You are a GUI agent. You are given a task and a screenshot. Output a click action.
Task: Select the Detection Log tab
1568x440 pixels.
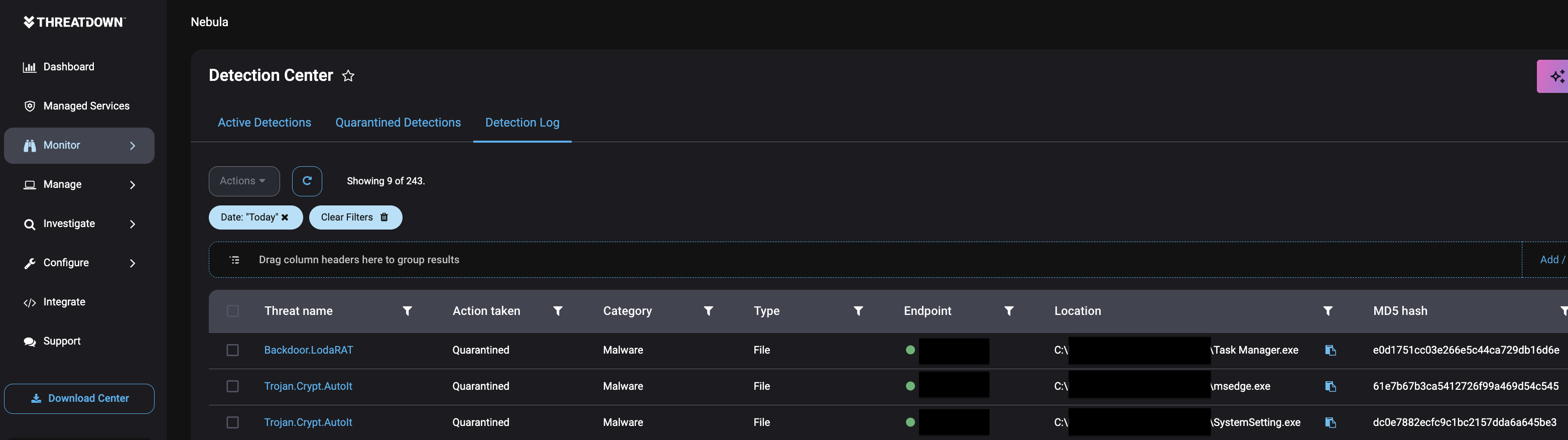click(x=522, y=123)
